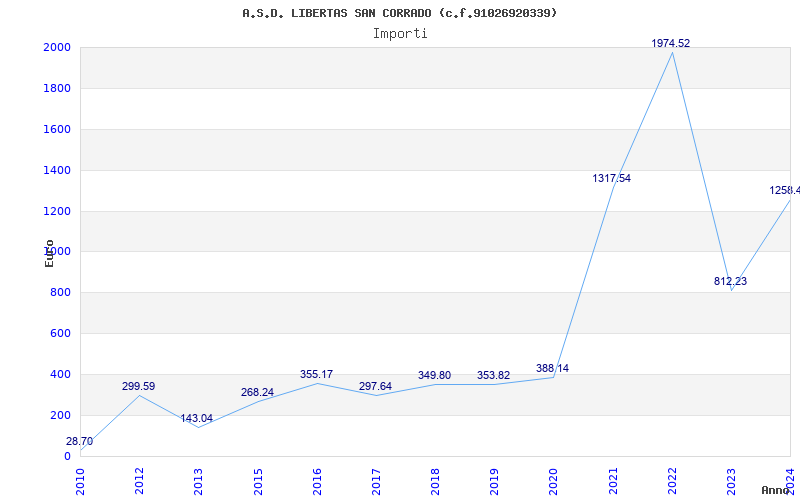Click the y-axis value 1400
This screenshot has height=500, width=800.
[57, 170]
